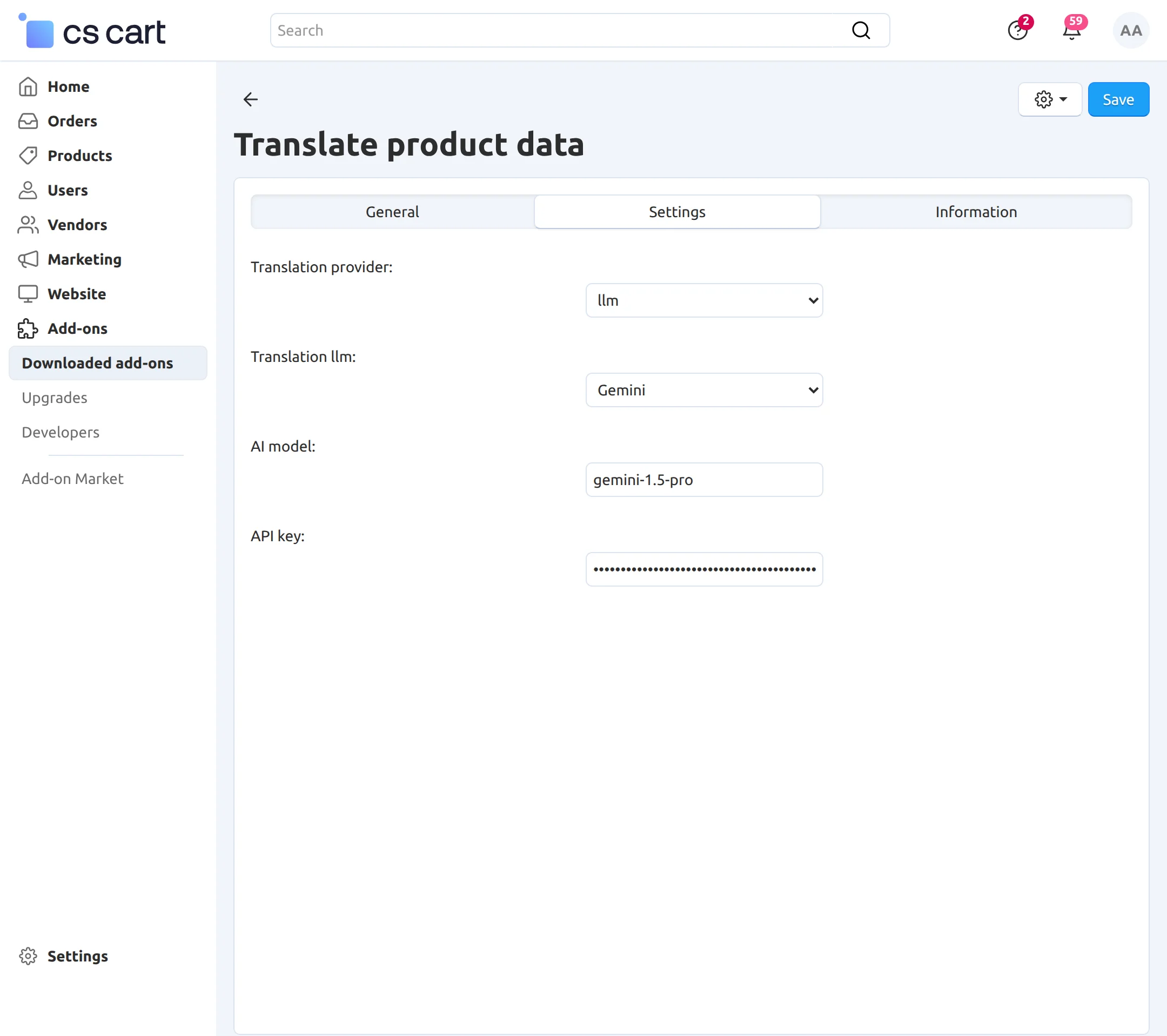This screenshot has width=1167, height=1036.
Task: Open the Translation provider dropdown showing llm
Action: pyautogui.click(x=704, y=300)
